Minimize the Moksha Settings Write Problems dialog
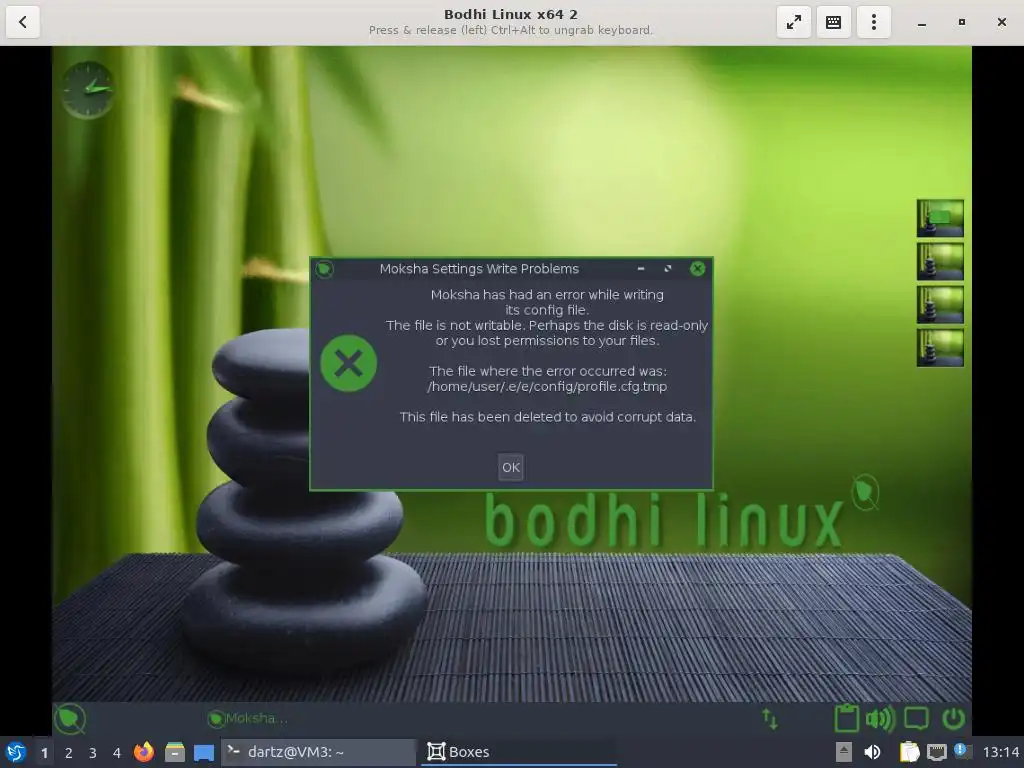This screenshot has width=1024, height=768. click(x=641, y=268)
